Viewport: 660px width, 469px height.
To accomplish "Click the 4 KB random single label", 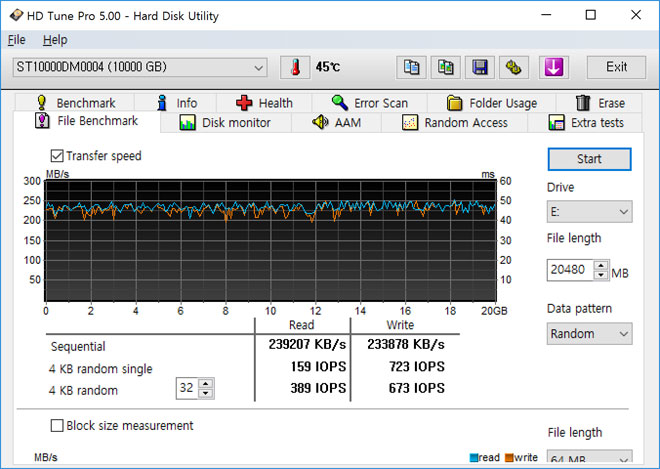I will click(x=101, y=369).
